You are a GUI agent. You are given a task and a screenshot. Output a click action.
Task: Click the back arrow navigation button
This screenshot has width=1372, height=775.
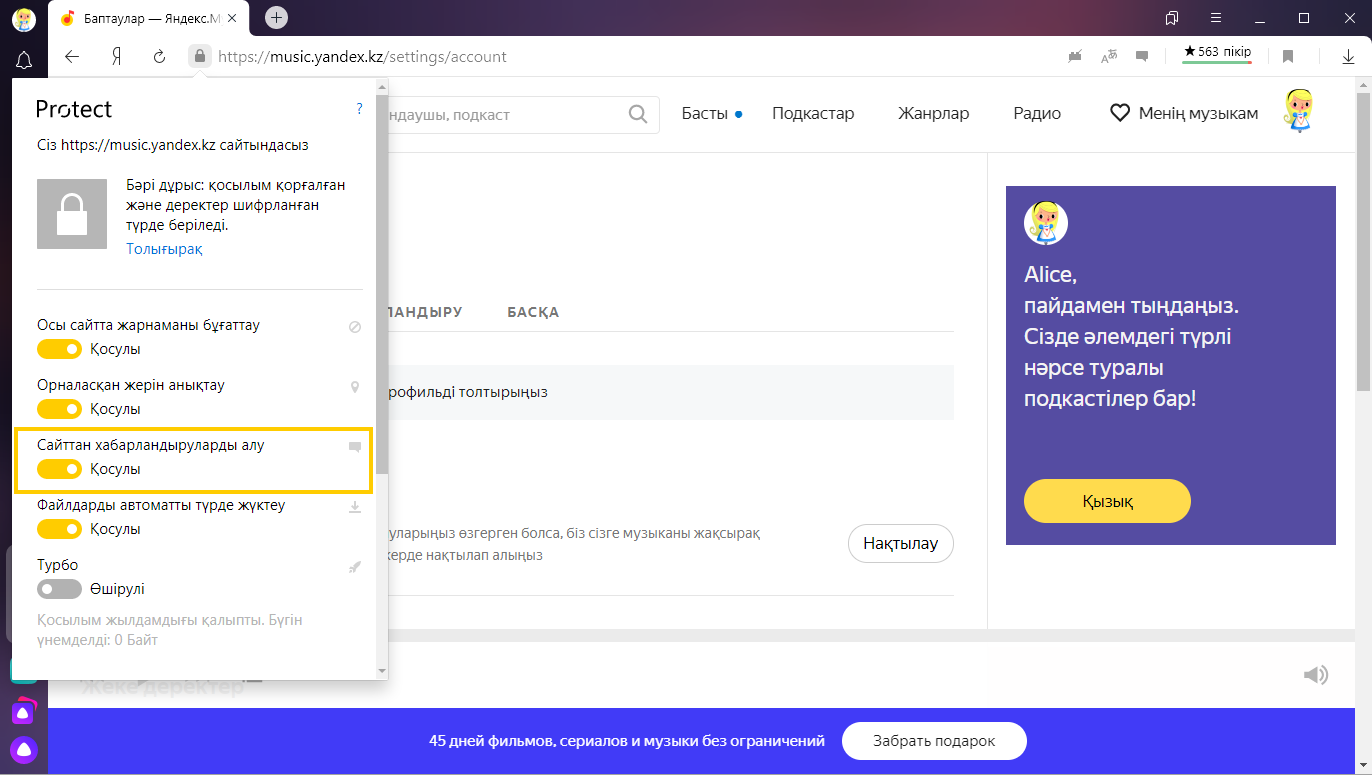tap(72, 57)
